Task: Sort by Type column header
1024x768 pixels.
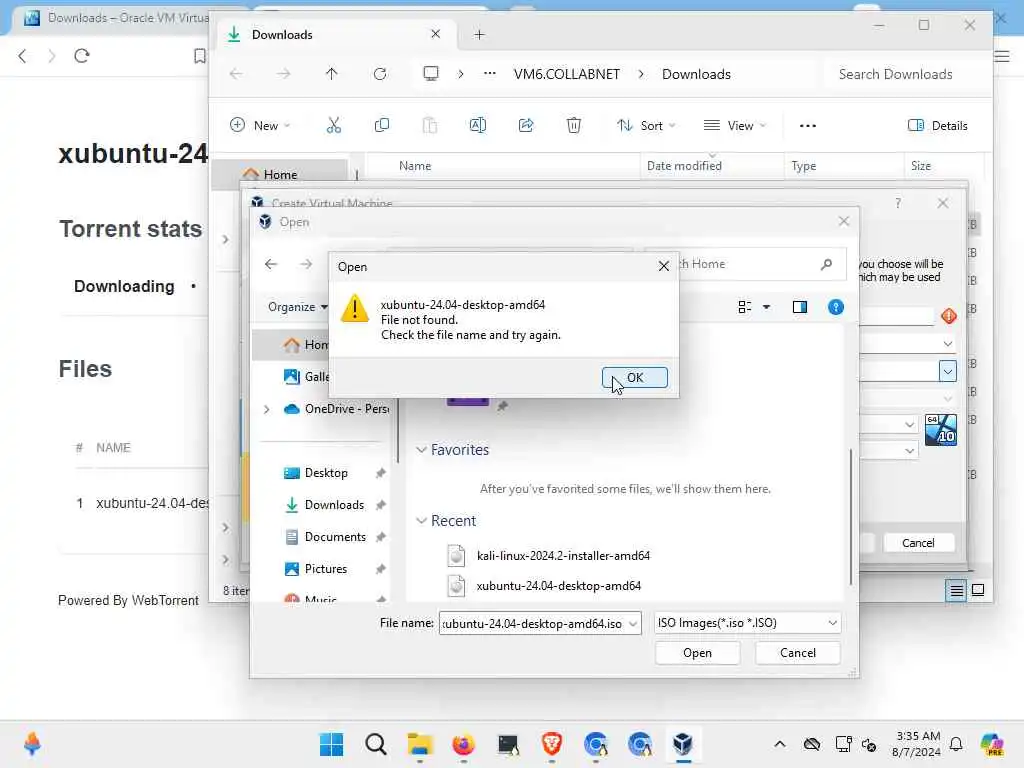Action: (x=803, y=166)
